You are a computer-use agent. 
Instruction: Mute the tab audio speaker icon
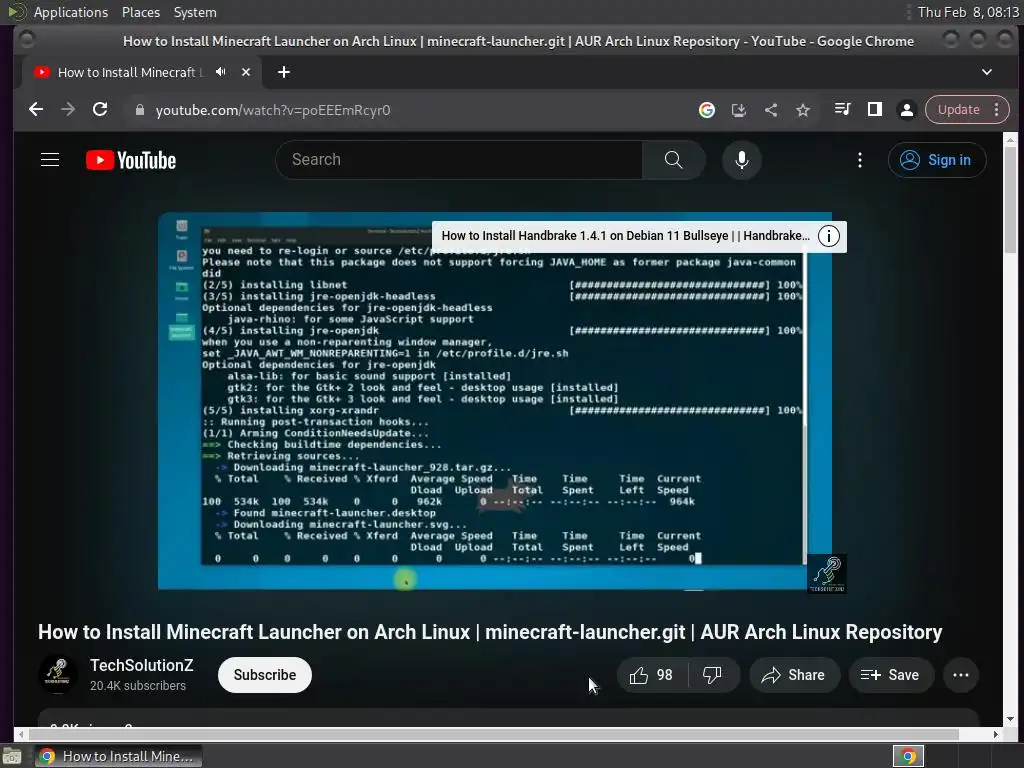(x=221, y=72)
